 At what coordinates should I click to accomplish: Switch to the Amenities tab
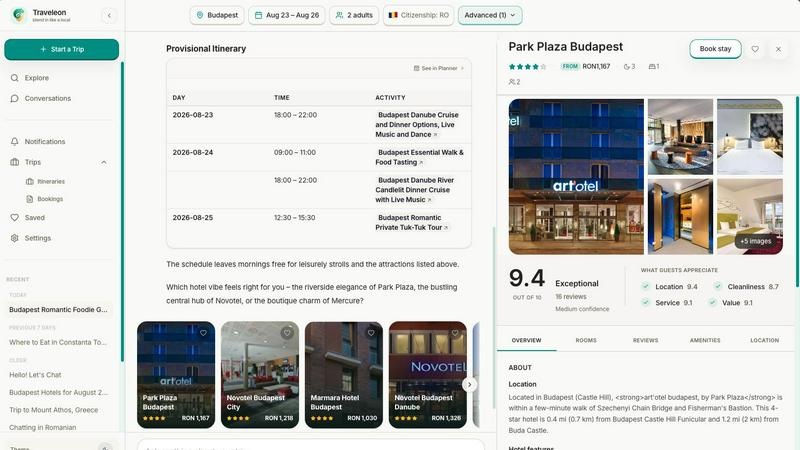click(x=705, y=340)
